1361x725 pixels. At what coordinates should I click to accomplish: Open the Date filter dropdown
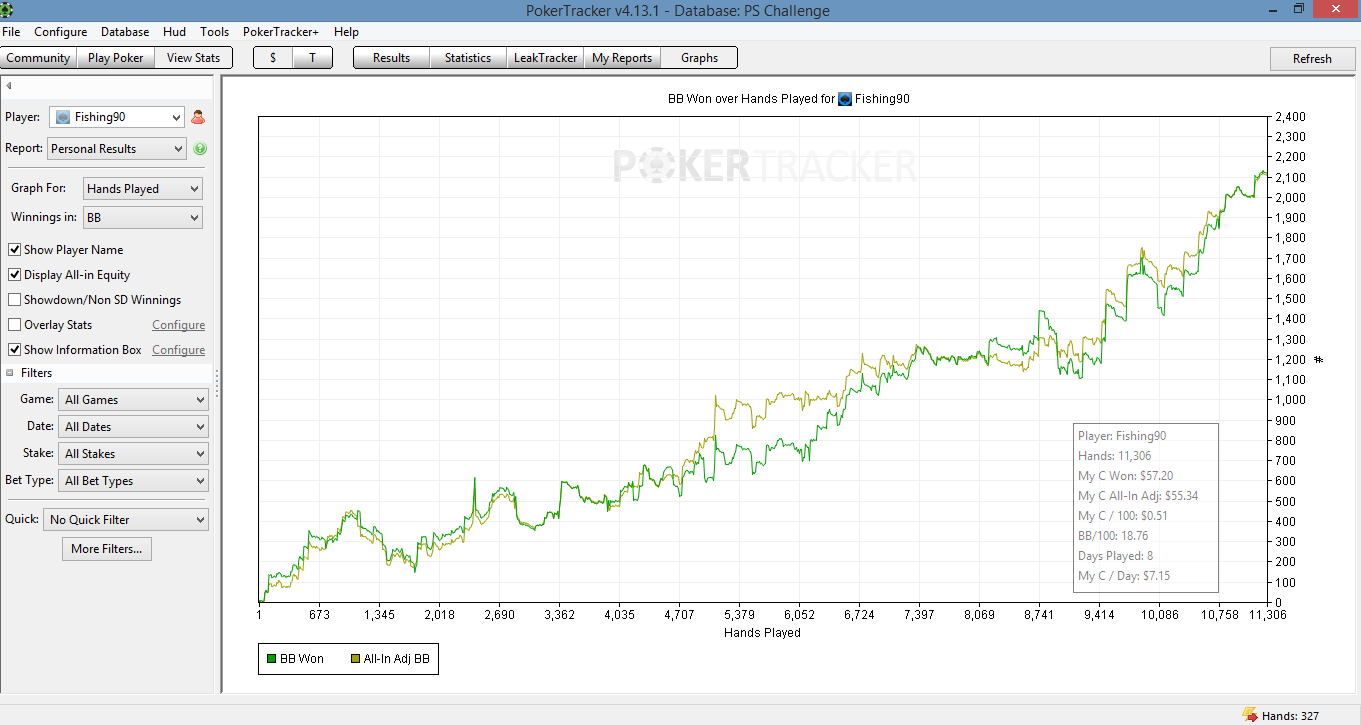tap(133, 427)
